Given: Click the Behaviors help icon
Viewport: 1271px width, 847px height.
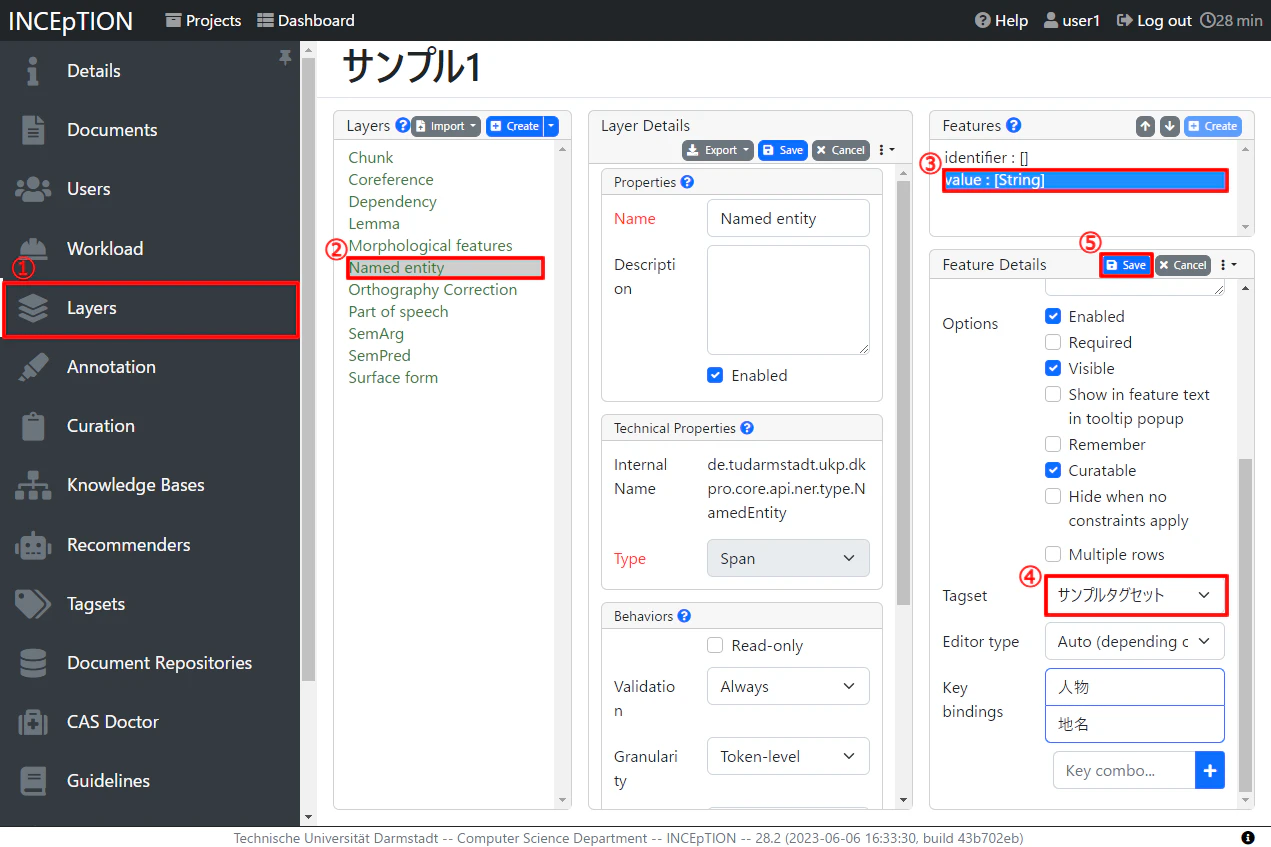Looking at the screenshot, I should 684,616.
